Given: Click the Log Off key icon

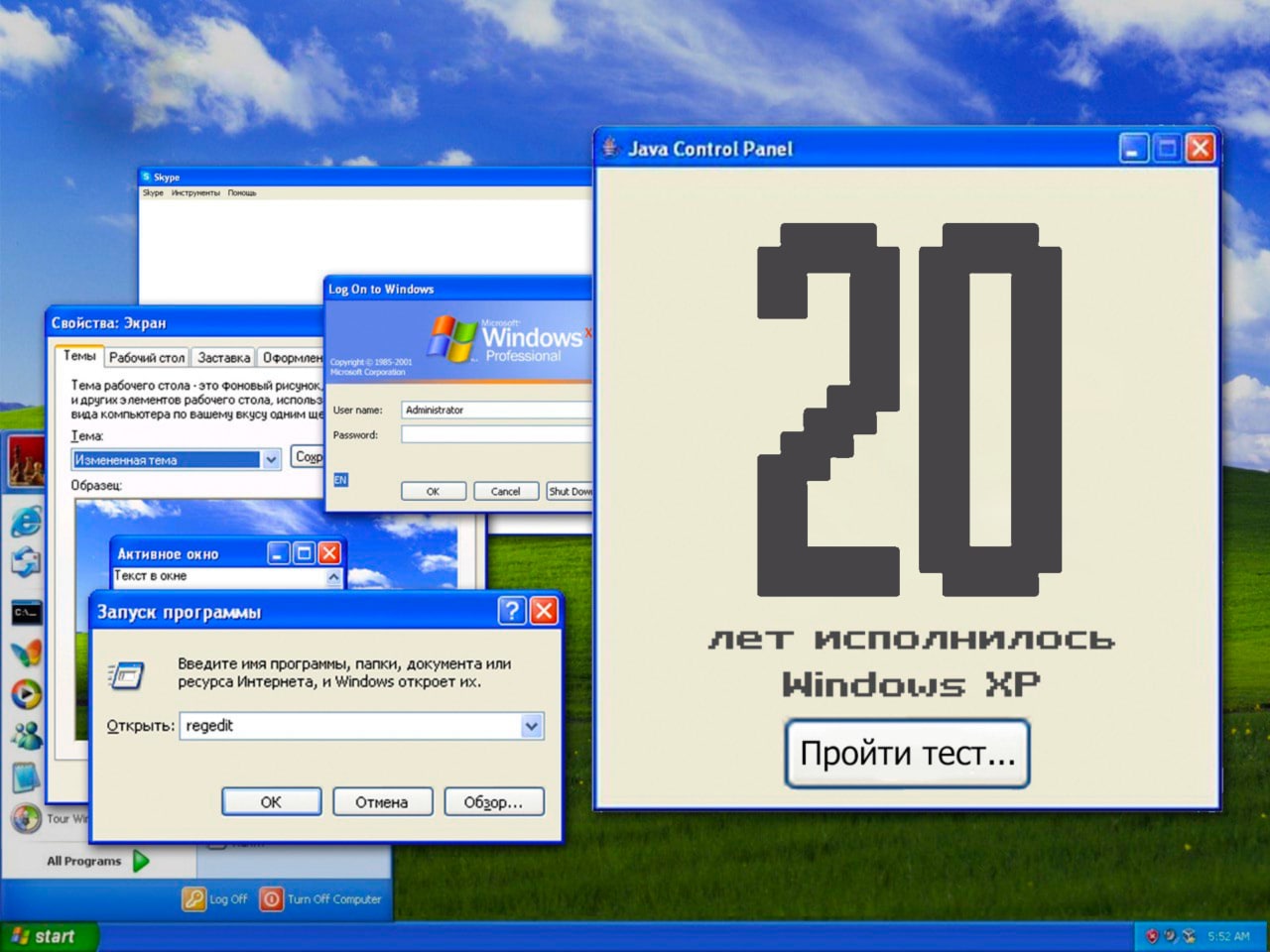Looking at the screenshot, I should tap(193, 898).
